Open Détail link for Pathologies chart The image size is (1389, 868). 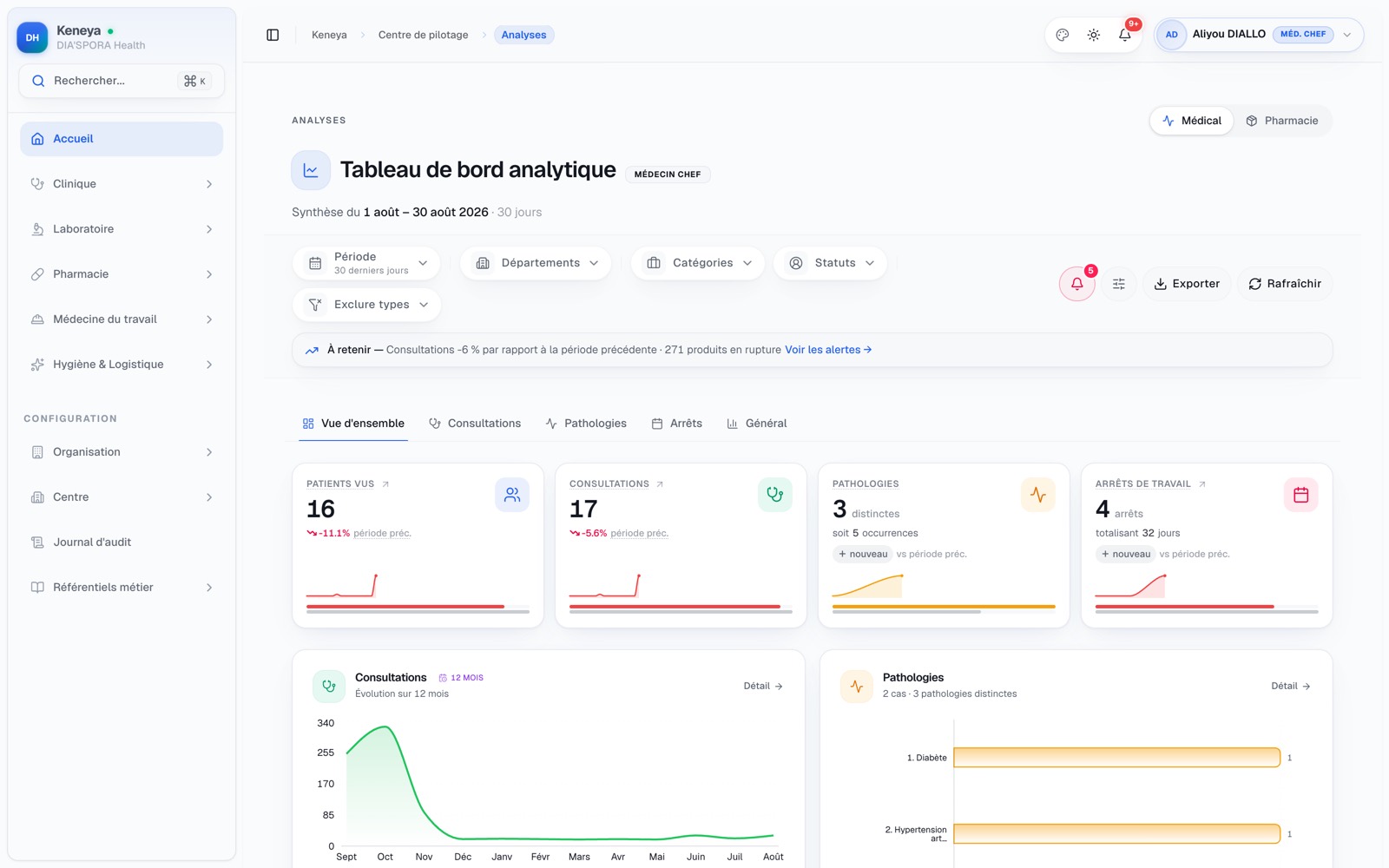click(1291, 686)
